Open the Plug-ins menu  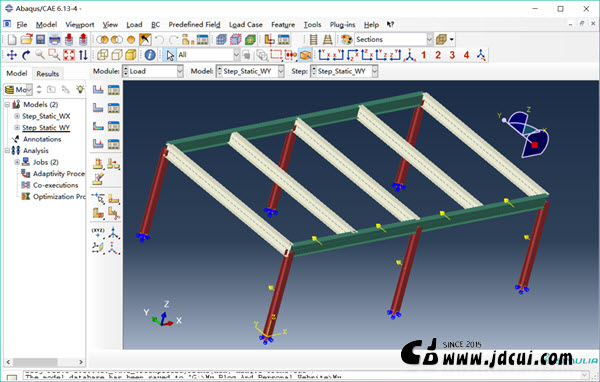tap(342, 24)
